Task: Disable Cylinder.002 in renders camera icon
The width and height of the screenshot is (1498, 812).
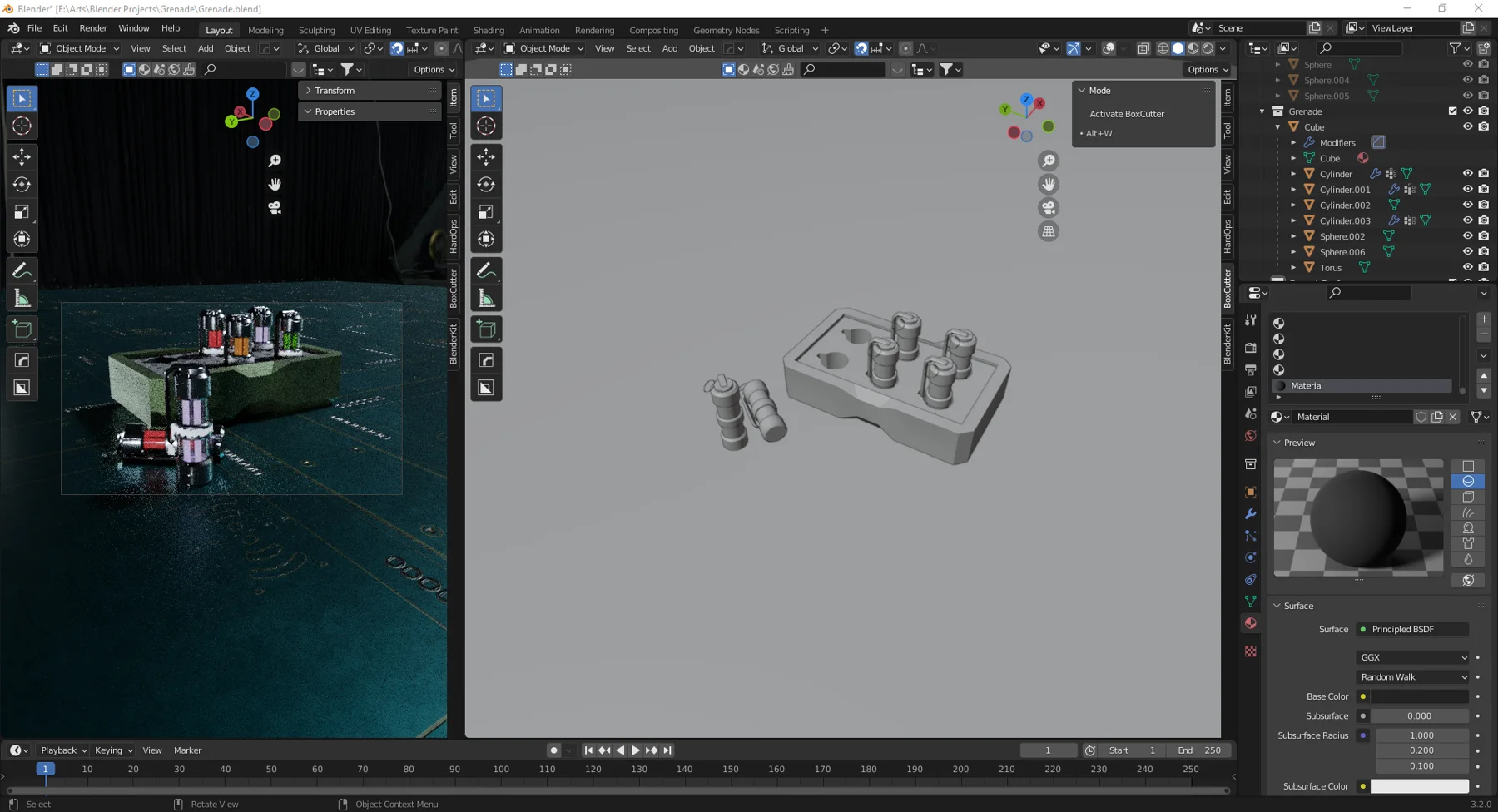Action: [1484, 205]
